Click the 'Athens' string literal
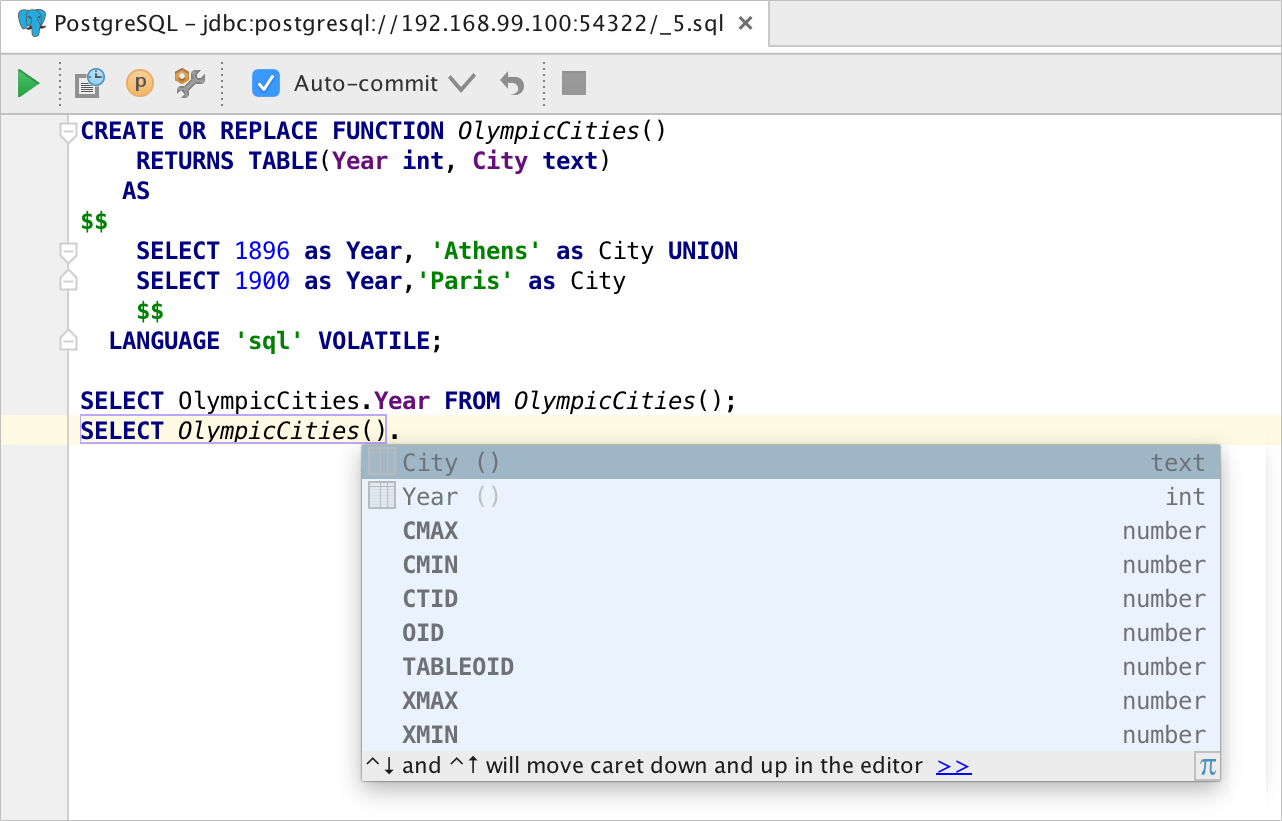 click(x=486, y=251)
